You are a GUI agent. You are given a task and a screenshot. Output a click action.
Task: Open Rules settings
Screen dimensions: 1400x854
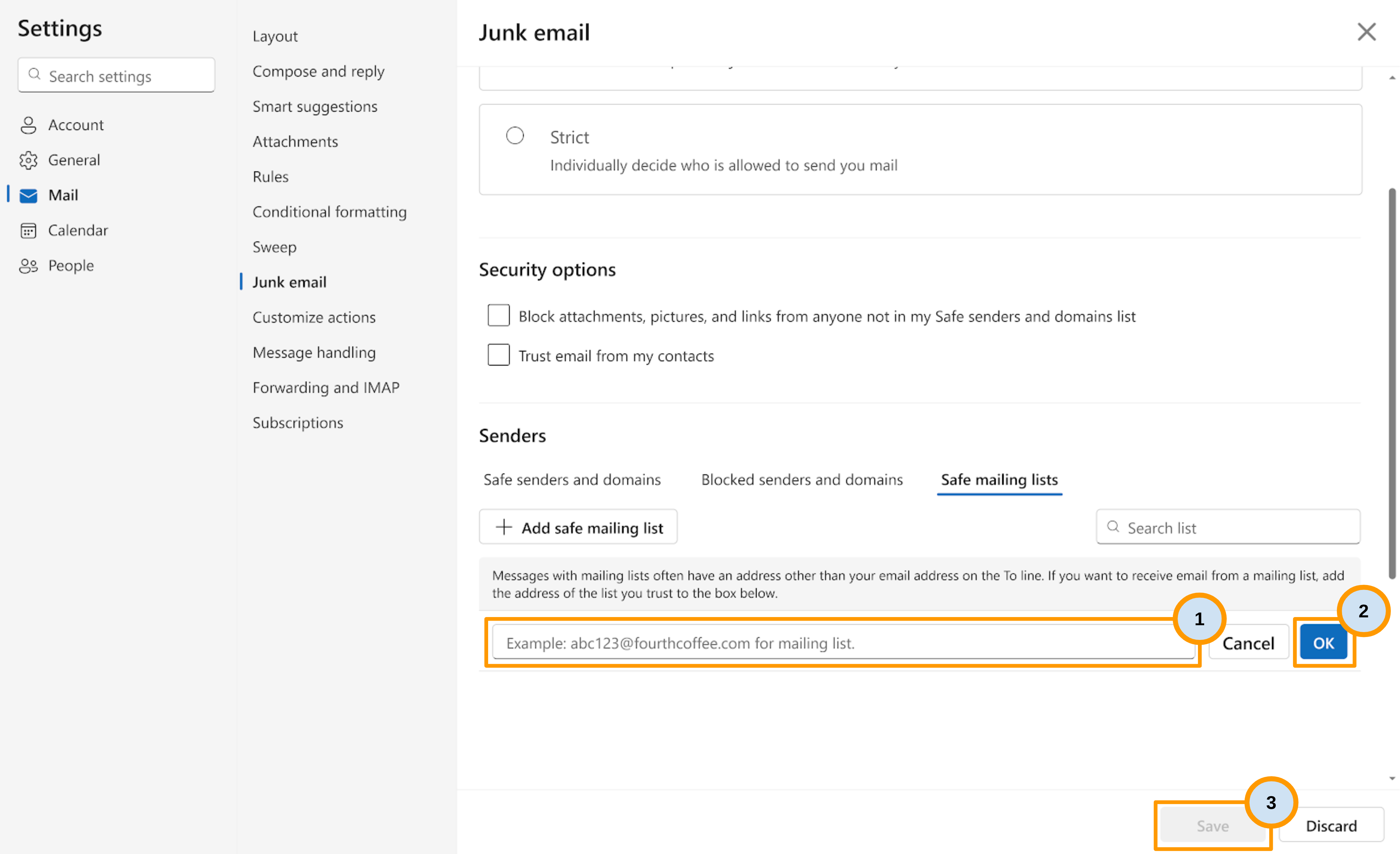270,177
